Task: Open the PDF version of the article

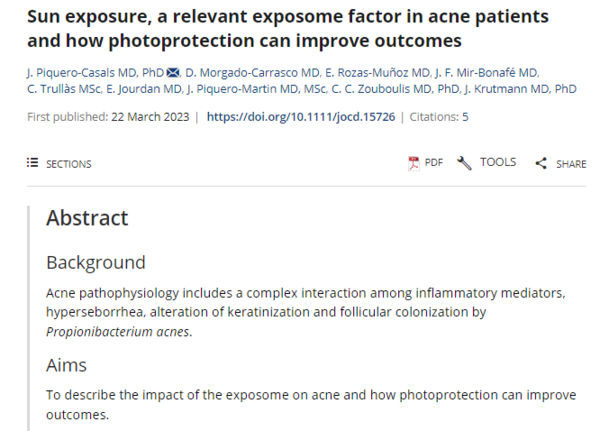Action: click(433, 163)
